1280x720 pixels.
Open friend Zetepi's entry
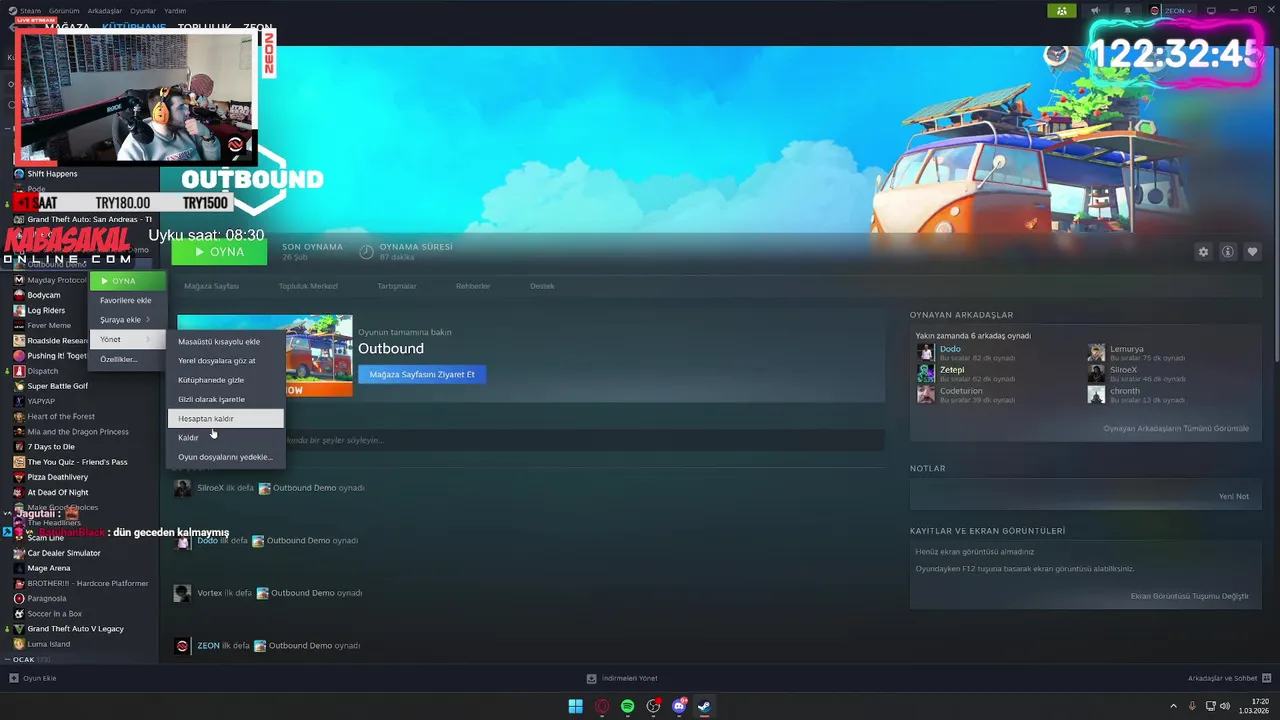tap(952, 370)
